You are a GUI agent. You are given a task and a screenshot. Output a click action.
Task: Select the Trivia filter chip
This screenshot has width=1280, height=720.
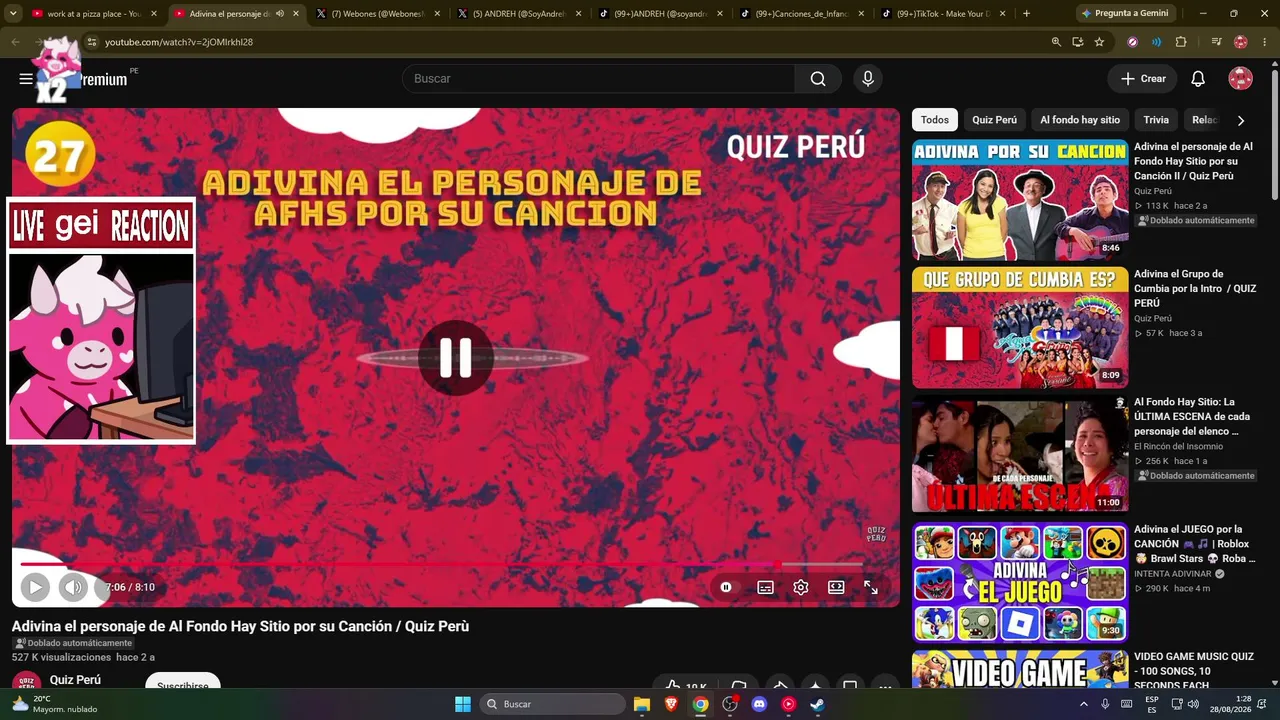[1156, 120]
